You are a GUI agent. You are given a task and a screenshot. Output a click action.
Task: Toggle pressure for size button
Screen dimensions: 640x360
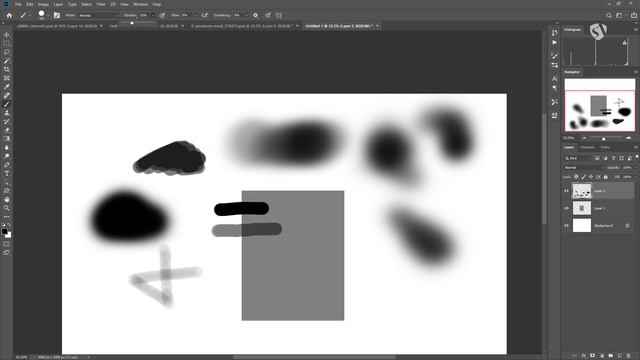pos(268,15)
